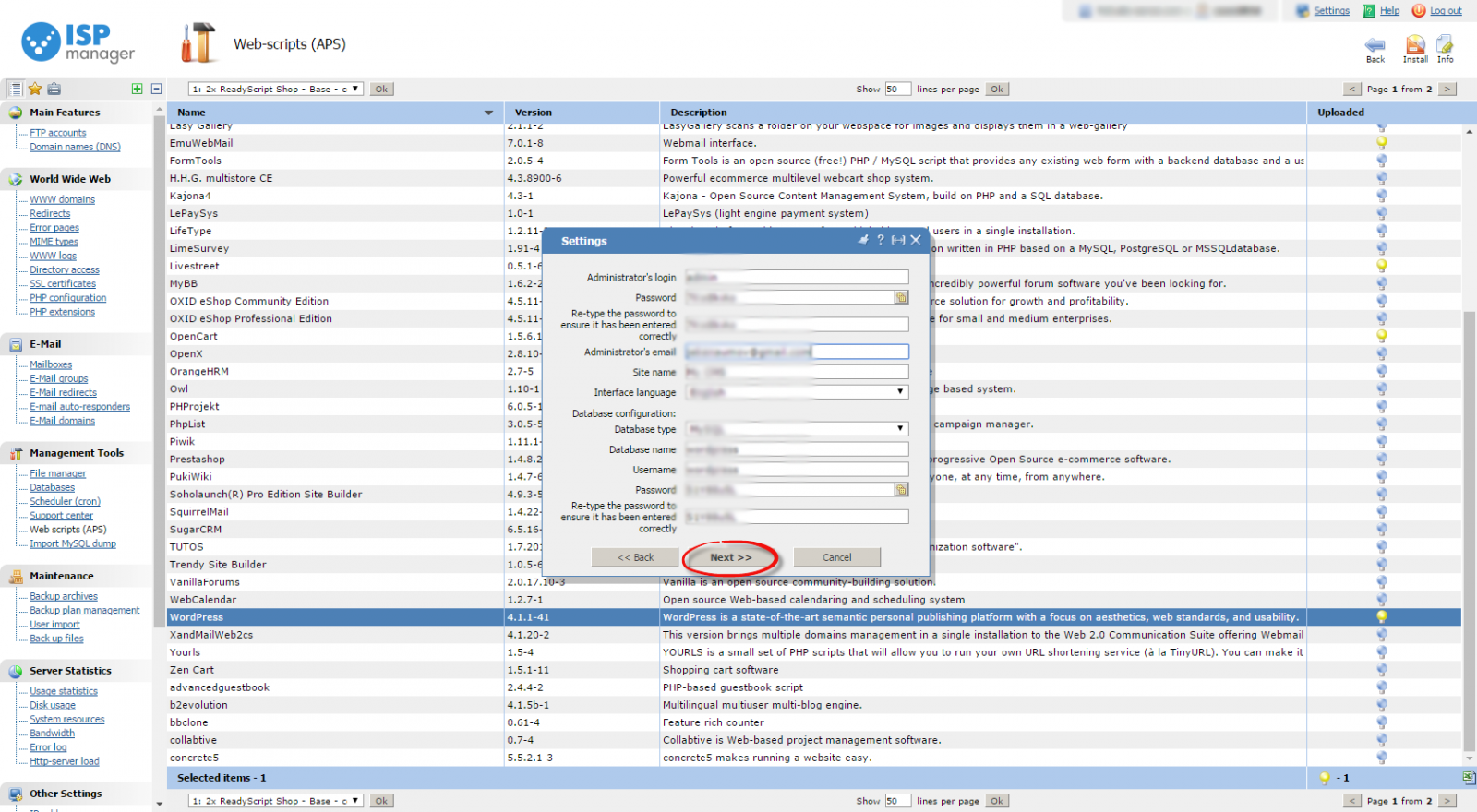Screen dimensions: 1477x812
Task: Click Ok next to top lines per page
Action: (x=997, y=89)
